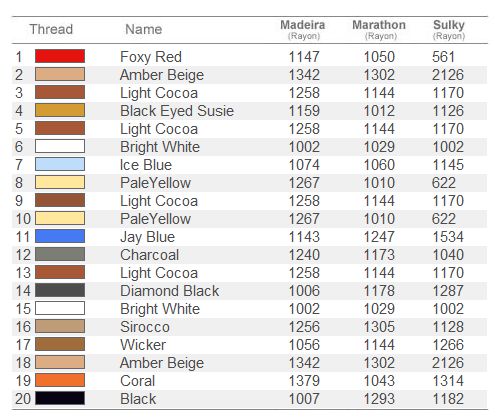500x420 pixels.
Task: Select the Jay Blue color swatch
Action: 60,236
